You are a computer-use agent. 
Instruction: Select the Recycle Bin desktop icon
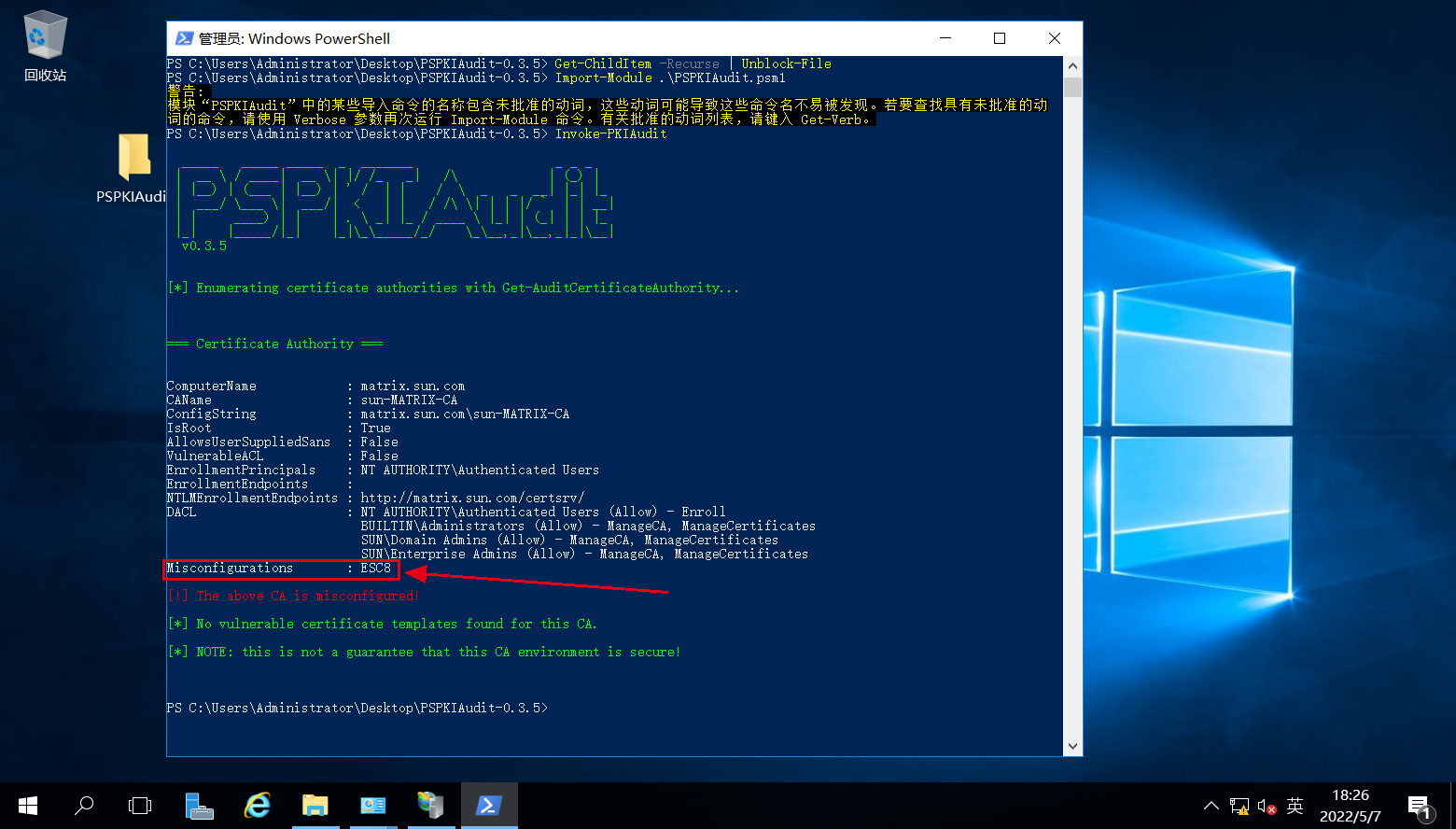tap(45, 47)
